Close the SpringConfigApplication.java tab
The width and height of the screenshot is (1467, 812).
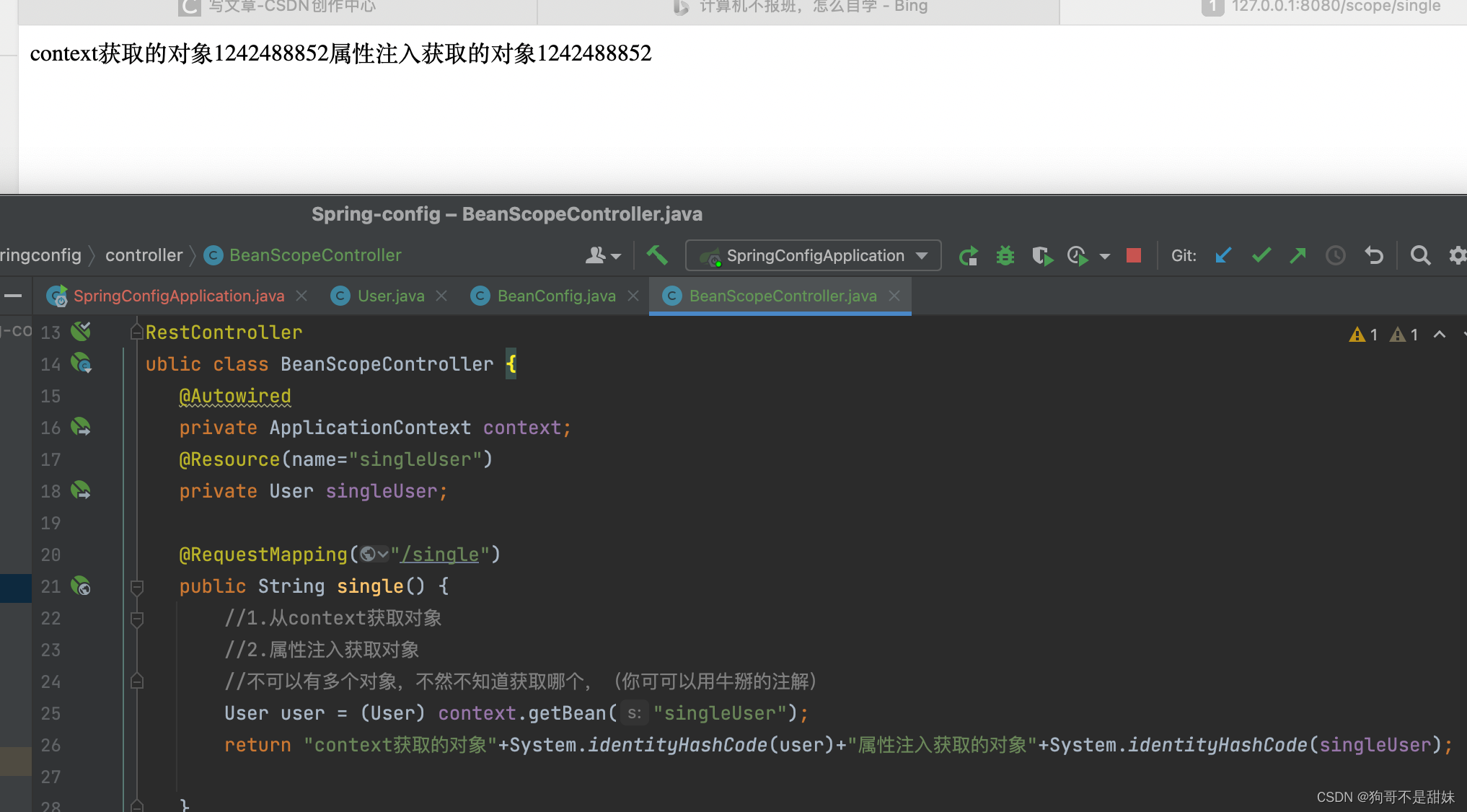(301, 296)
